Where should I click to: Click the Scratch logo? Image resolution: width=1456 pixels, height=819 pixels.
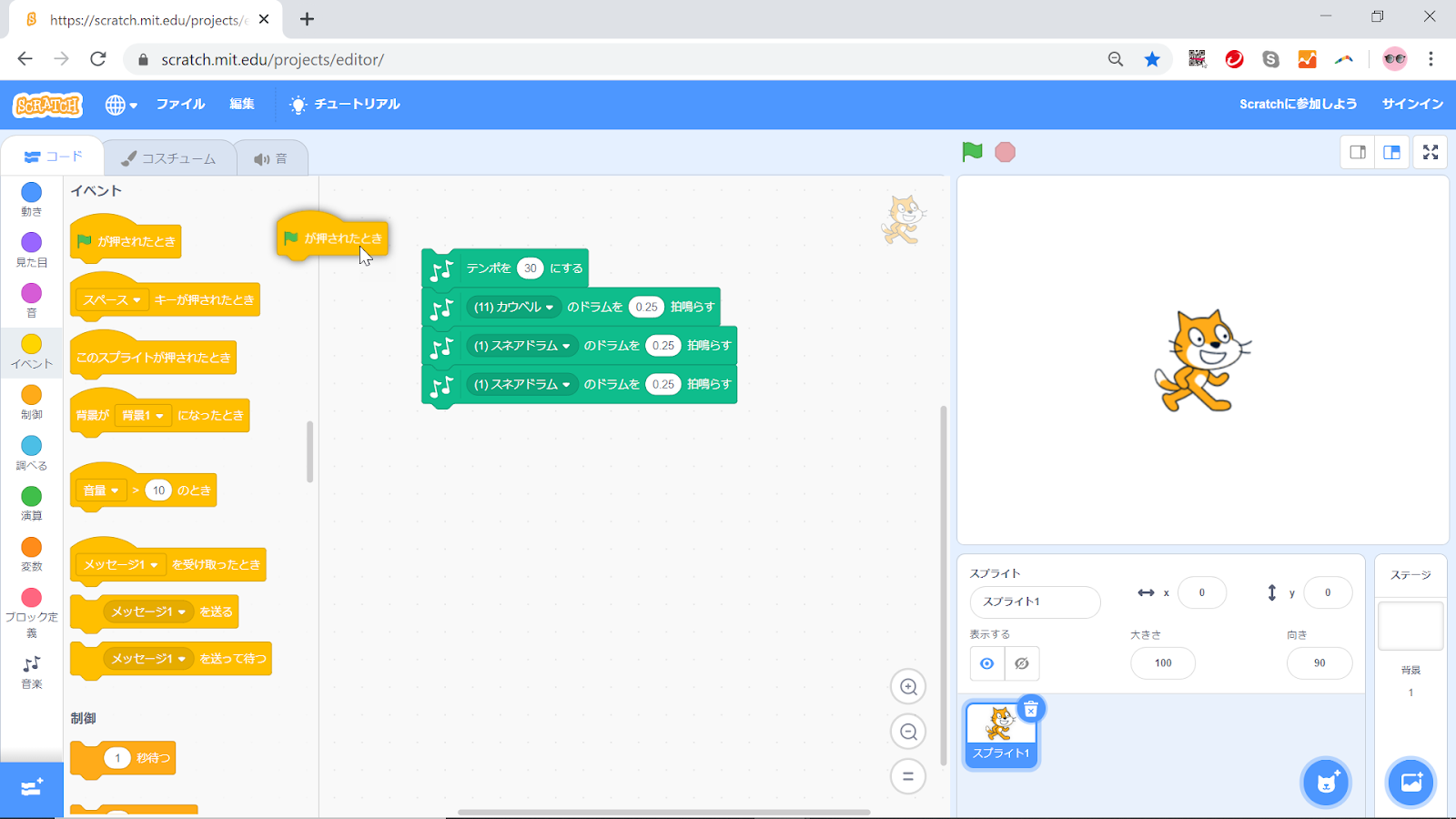point(48,105)
